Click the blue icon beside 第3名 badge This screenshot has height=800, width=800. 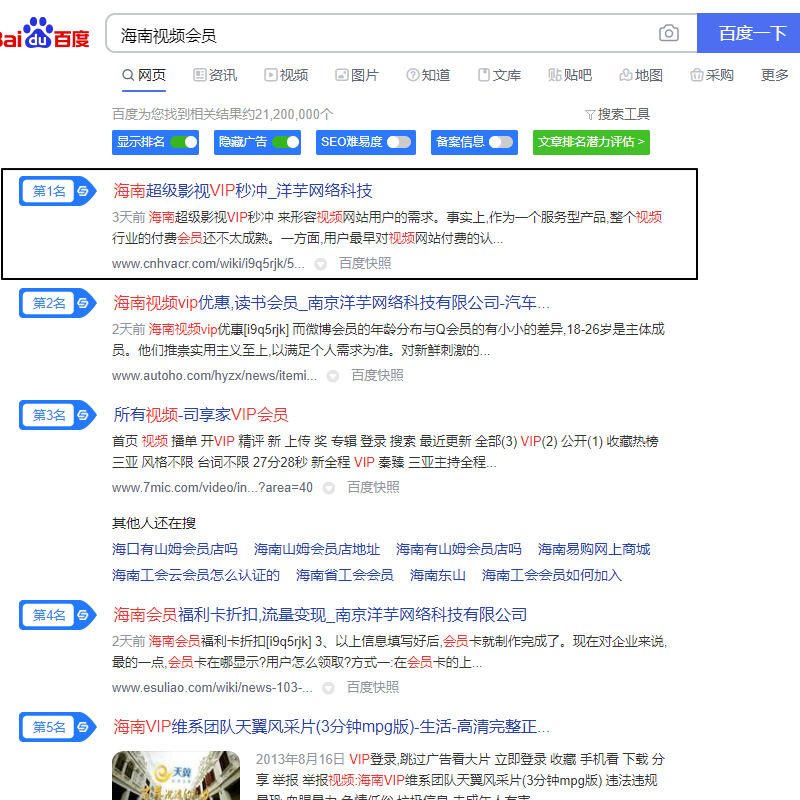coord(83,415)
